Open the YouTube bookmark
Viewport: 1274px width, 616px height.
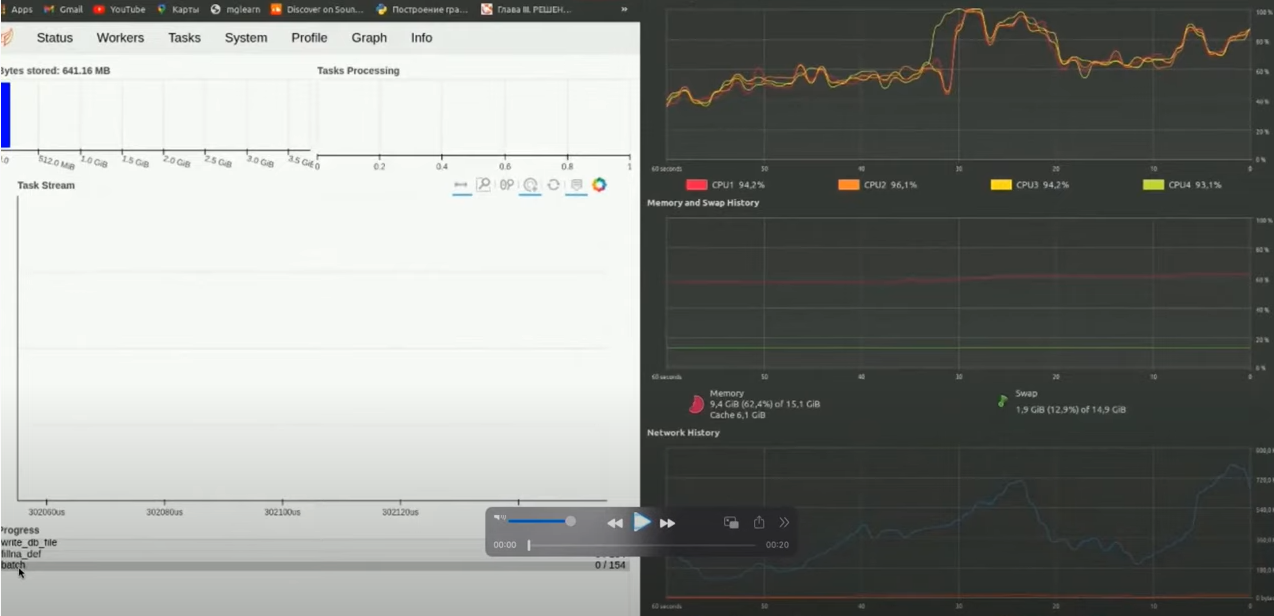[x=119, y=9]
